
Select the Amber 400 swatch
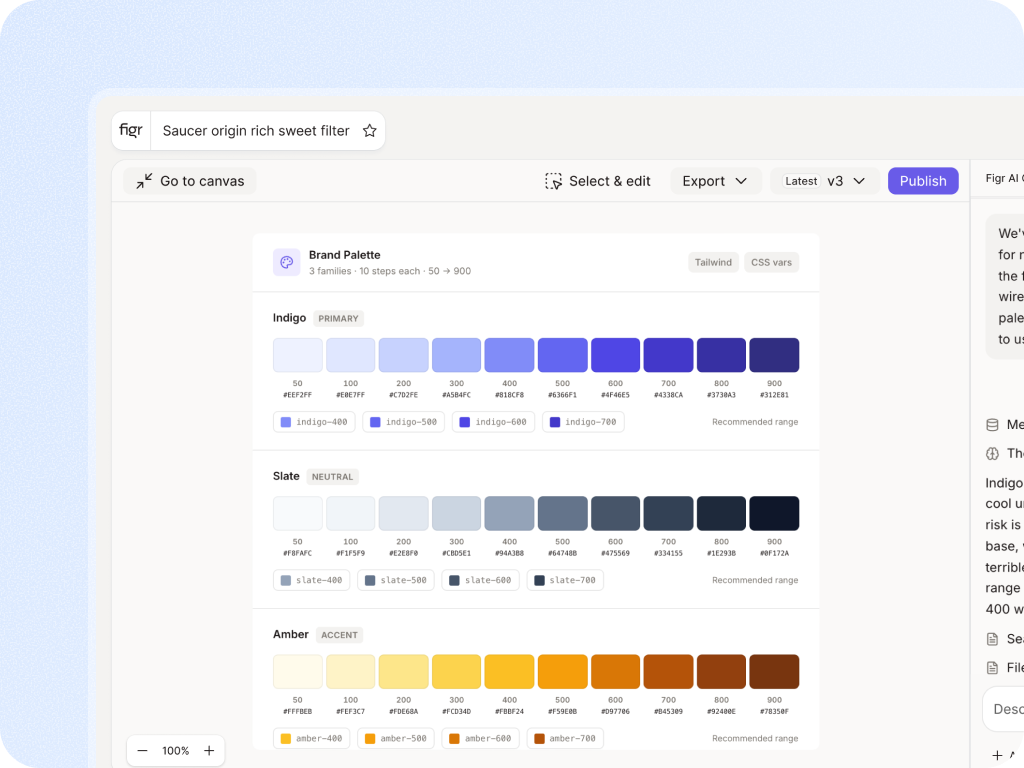click(509, 671)
